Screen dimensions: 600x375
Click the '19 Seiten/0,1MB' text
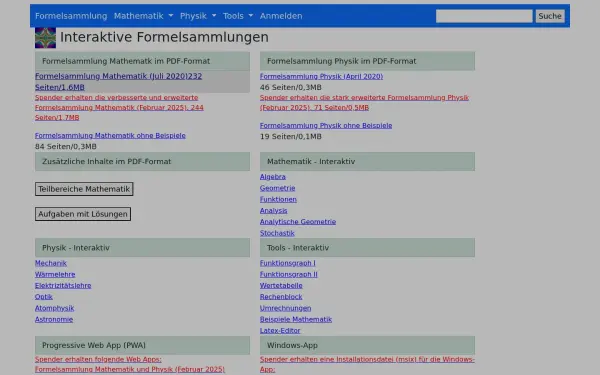click(291, 137)
